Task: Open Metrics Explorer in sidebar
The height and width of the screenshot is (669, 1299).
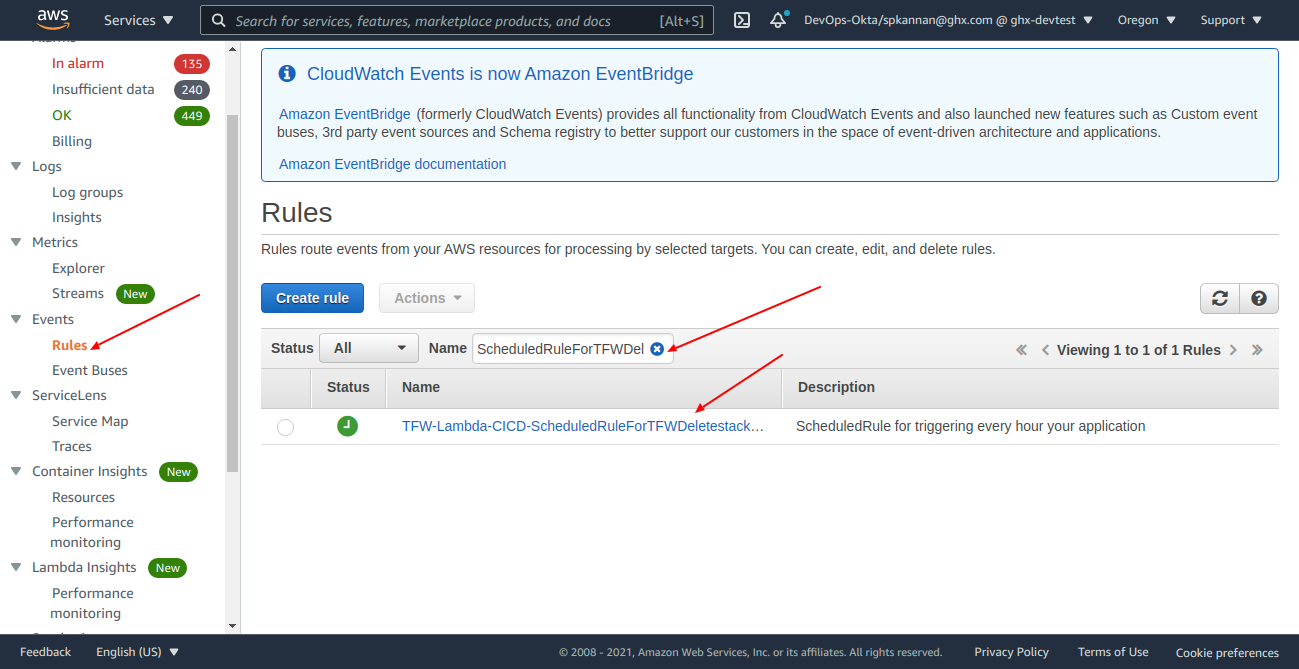Action: point(78,268)
